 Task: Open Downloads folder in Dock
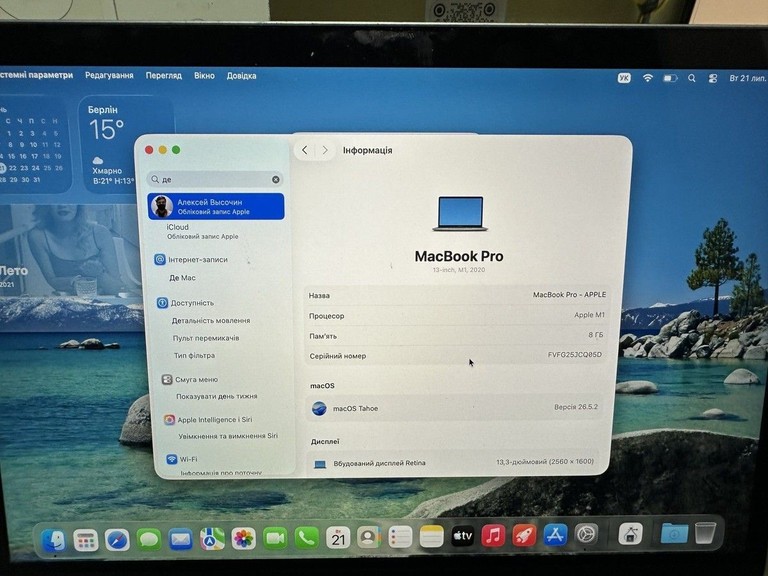coord(673,533)
